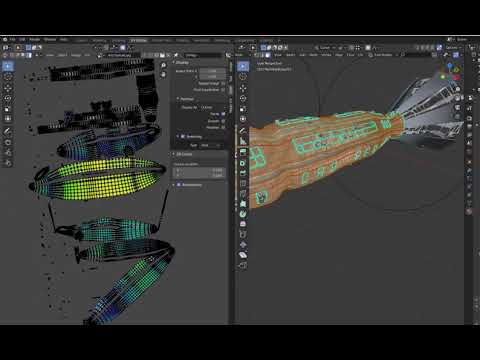Open the File menu
The width and height of the screenshot is (480, 360).
(x=12, y=40)
